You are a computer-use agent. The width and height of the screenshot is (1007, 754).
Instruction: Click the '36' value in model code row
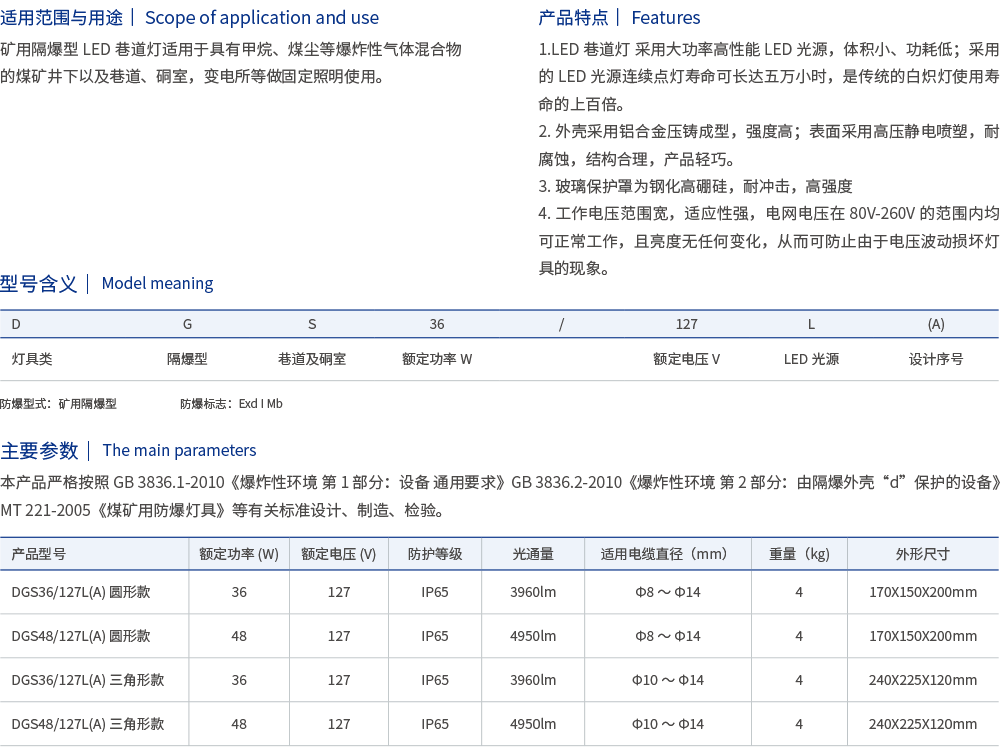pyautogui.click(x=437, y=324)
